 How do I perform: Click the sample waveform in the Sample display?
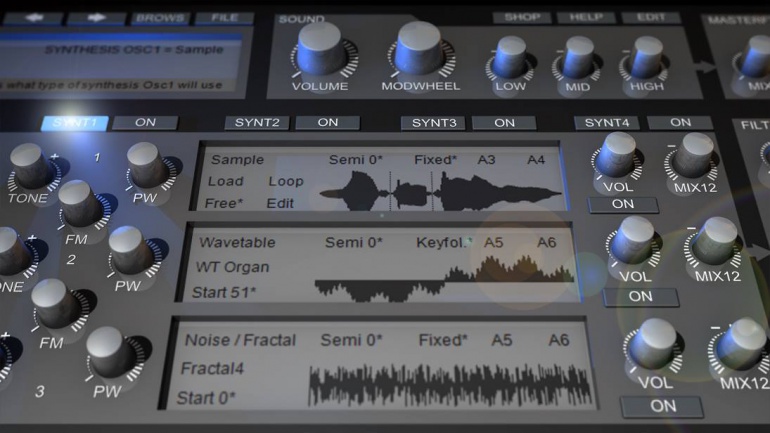click(440, 191)
